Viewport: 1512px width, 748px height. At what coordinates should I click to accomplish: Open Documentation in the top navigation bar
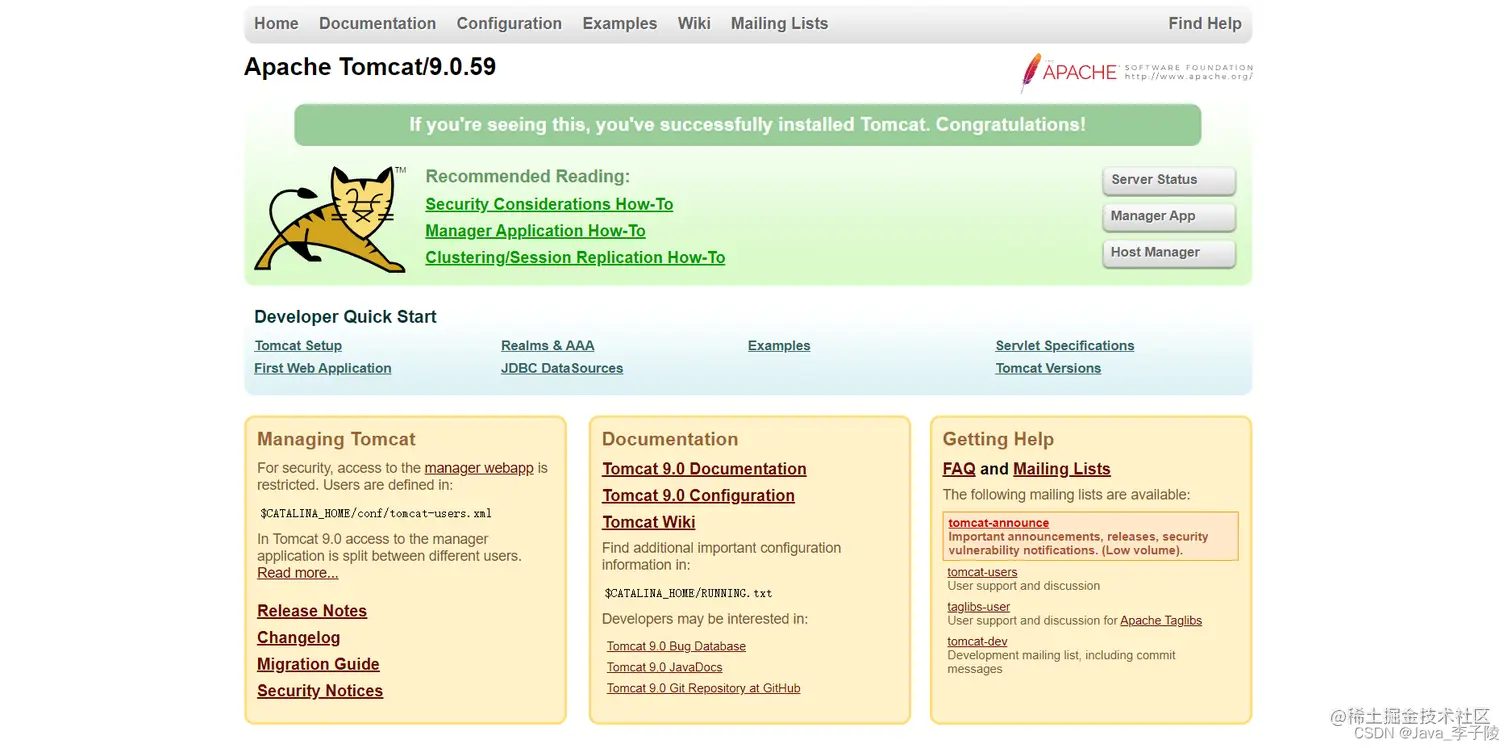click(x=377, y=23)
